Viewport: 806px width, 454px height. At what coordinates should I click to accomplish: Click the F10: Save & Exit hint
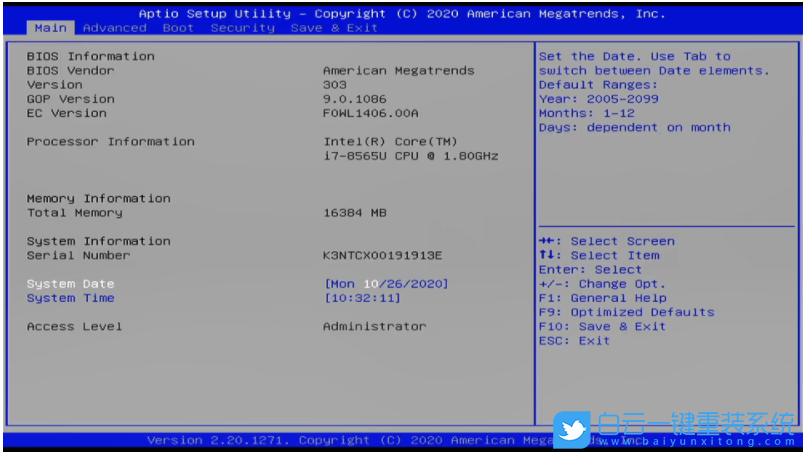tap(602, 326)
